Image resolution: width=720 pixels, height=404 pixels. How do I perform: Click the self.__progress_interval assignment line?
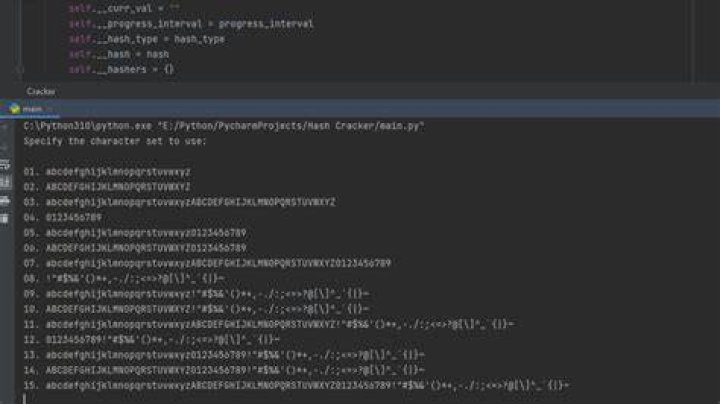click(191, 24)
